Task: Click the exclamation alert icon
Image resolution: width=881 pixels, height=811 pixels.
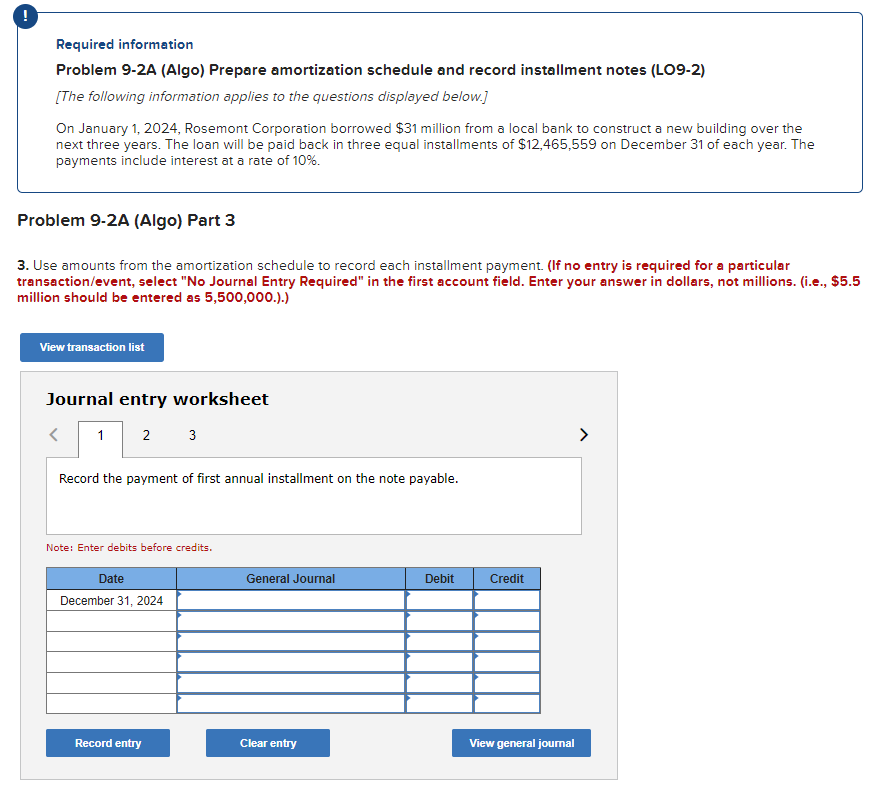Action: 25,17
